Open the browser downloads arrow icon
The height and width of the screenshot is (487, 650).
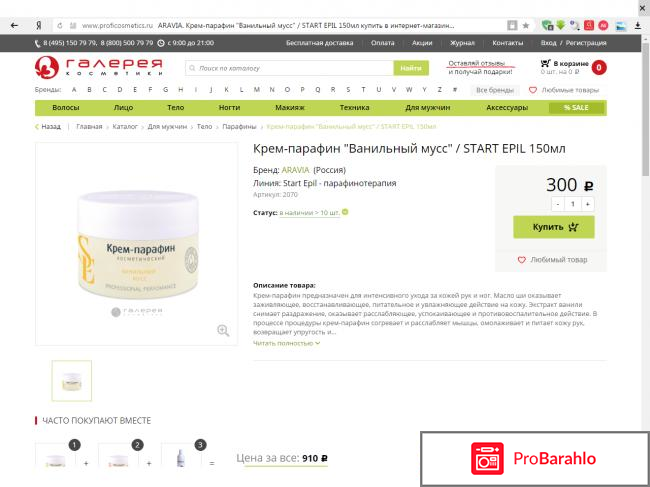pos(638,26)
